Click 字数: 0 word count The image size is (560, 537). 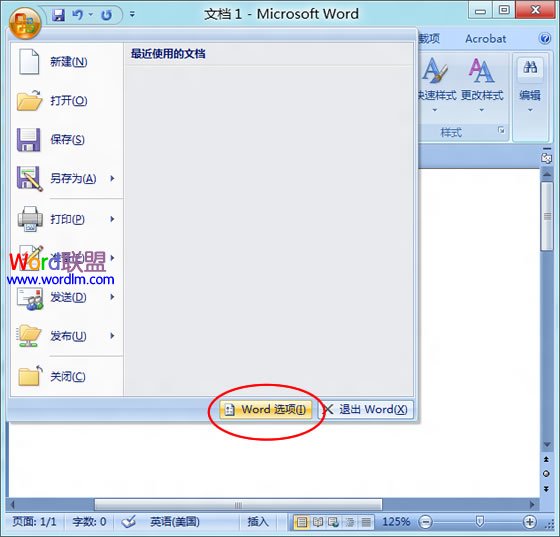coord(89,522)
